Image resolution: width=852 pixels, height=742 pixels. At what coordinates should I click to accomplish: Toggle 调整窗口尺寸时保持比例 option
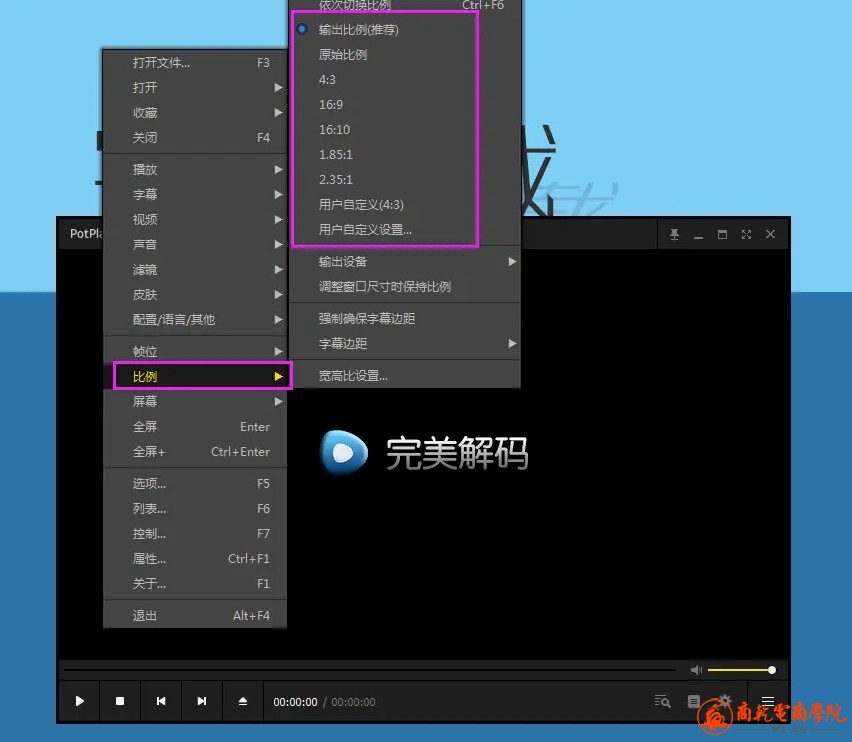(x=384, y=287)
